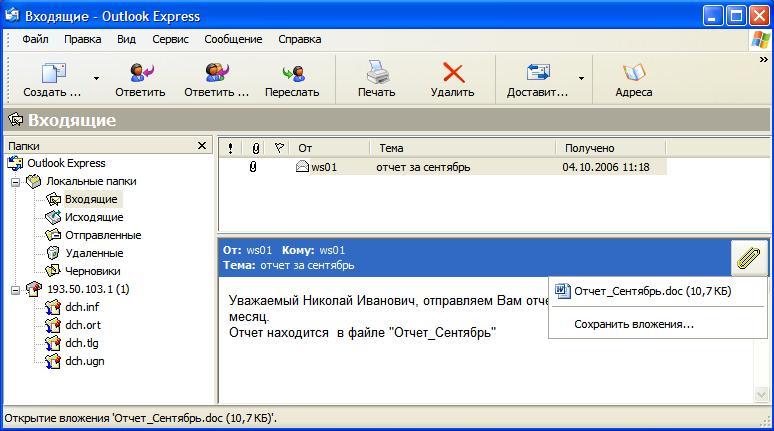Open the Справка menu
774x431 pixels.
click(x=300, y=39)
